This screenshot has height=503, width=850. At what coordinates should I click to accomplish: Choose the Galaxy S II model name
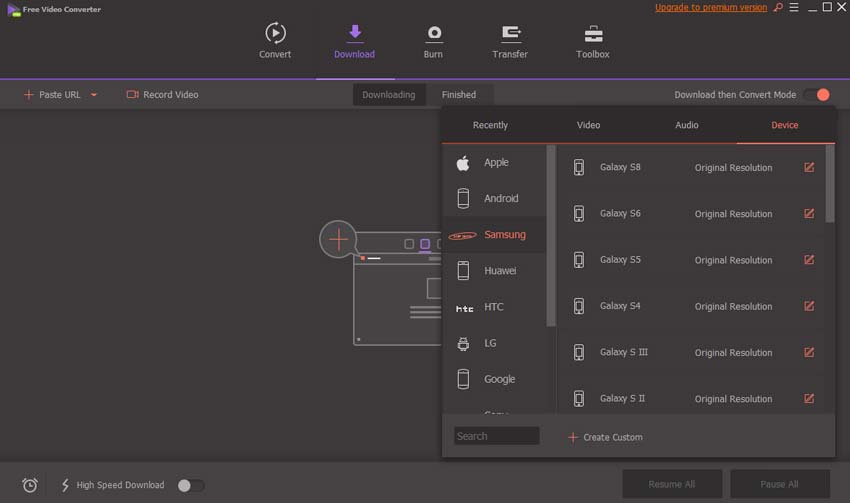click(x=622, y=398)
